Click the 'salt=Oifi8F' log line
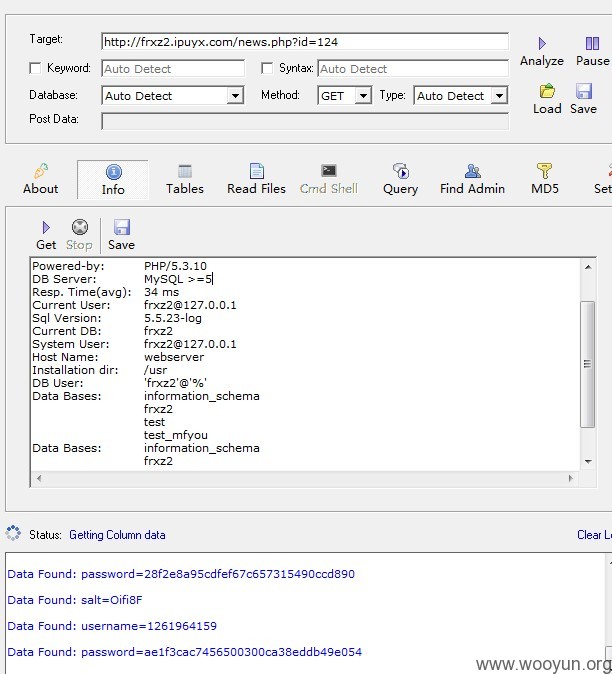The width and height of the screenshot is (612, 674). 75,600
